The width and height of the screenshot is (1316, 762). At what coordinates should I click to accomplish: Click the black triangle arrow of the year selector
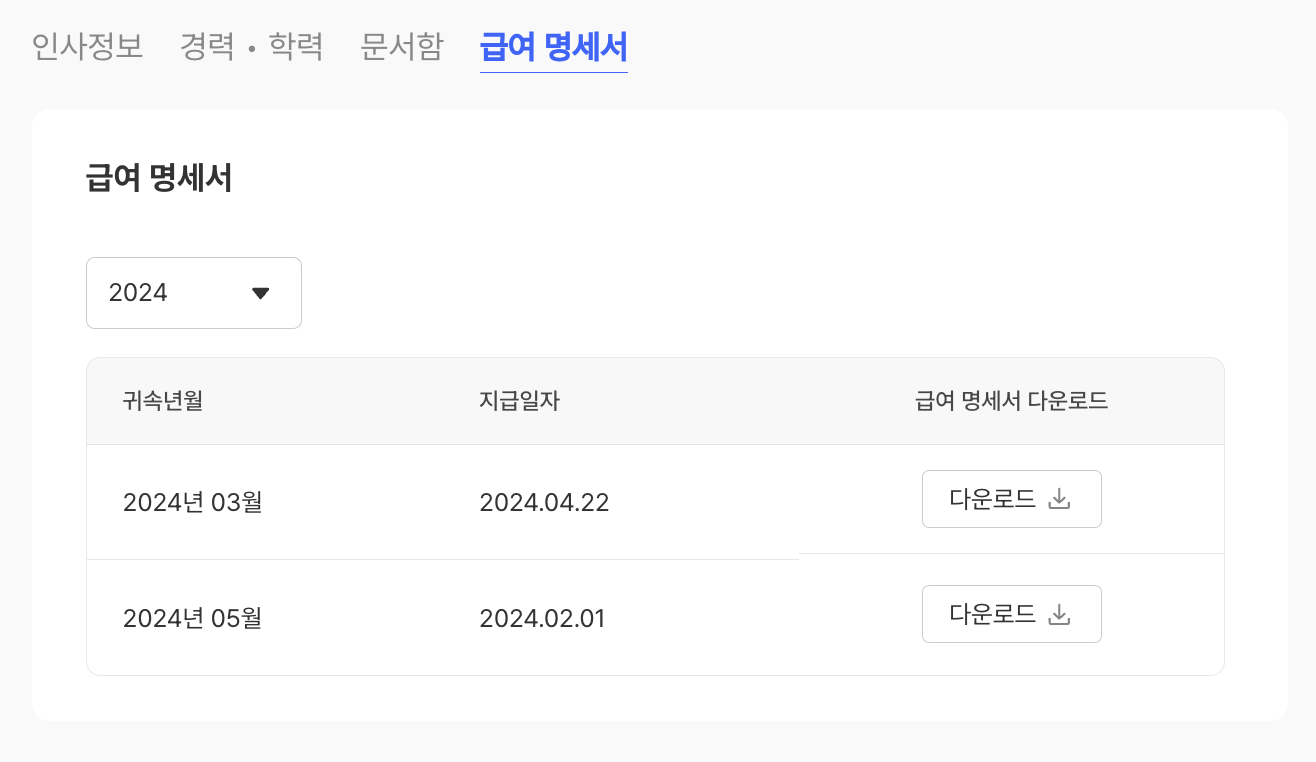tap(261, 293)
